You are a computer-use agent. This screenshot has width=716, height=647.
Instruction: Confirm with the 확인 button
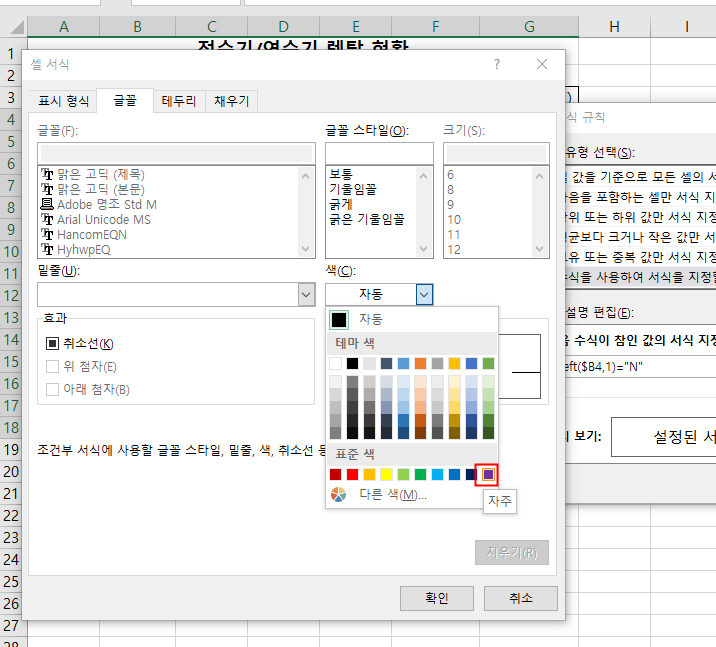(x=437, y=598)
